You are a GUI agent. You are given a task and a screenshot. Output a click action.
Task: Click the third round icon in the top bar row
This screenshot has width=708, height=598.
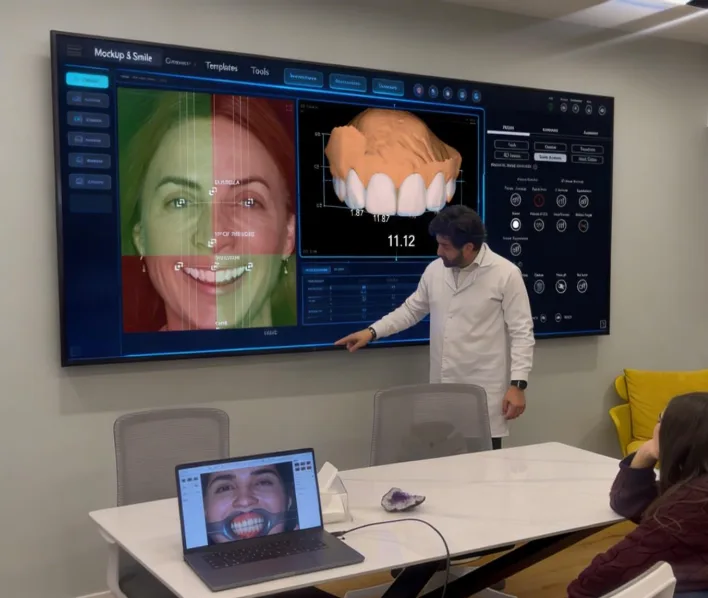click(447, 93)
